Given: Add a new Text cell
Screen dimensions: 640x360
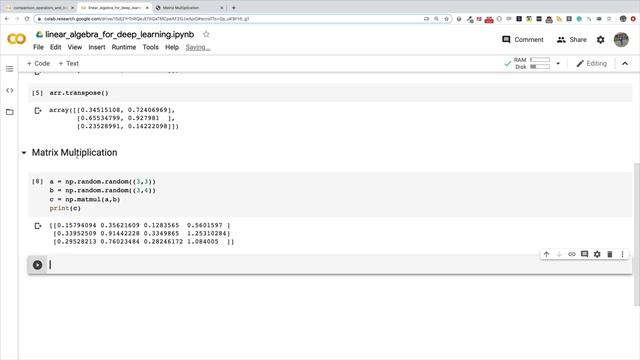Looking at the screenshot, I should [69, 64].
